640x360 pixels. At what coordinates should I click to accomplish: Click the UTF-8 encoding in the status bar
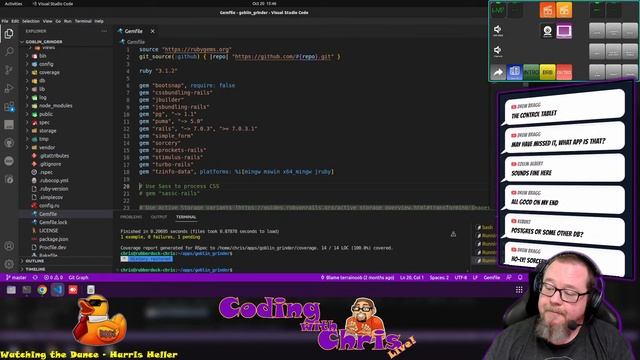tap(461, 278)
